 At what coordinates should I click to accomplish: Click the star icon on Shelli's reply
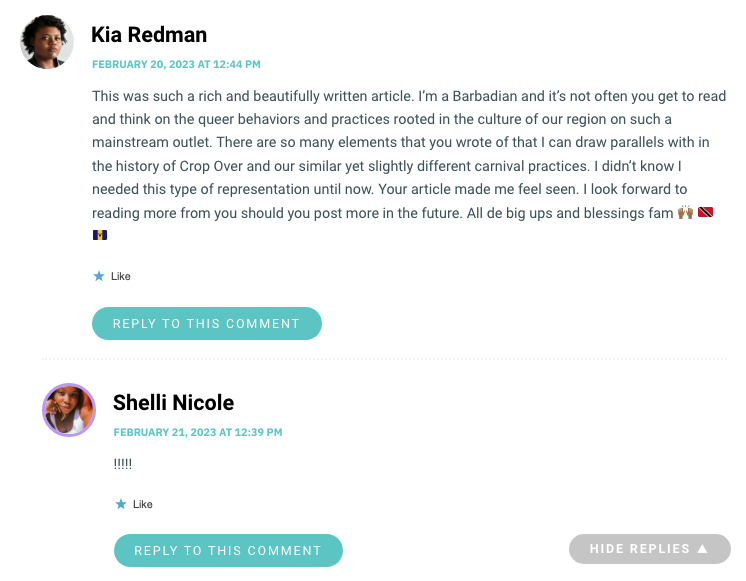coord(121,504)
